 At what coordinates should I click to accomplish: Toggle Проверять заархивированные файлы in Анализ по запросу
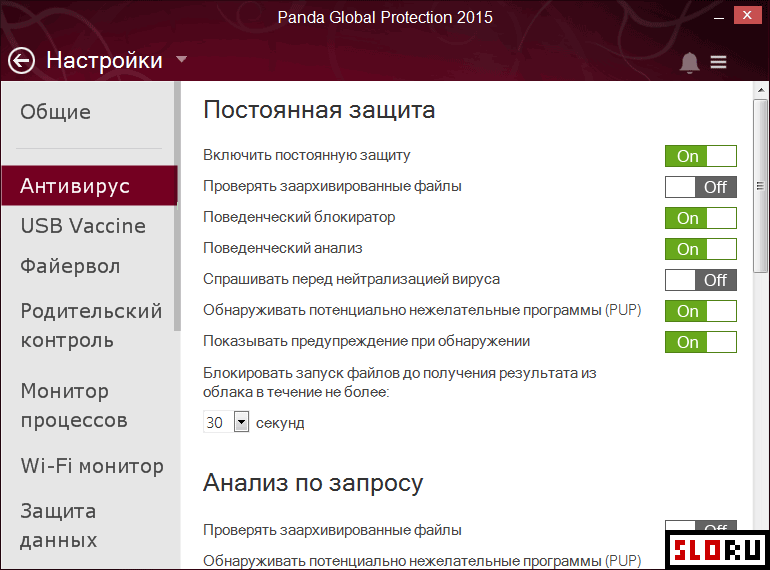click(700, 525)
